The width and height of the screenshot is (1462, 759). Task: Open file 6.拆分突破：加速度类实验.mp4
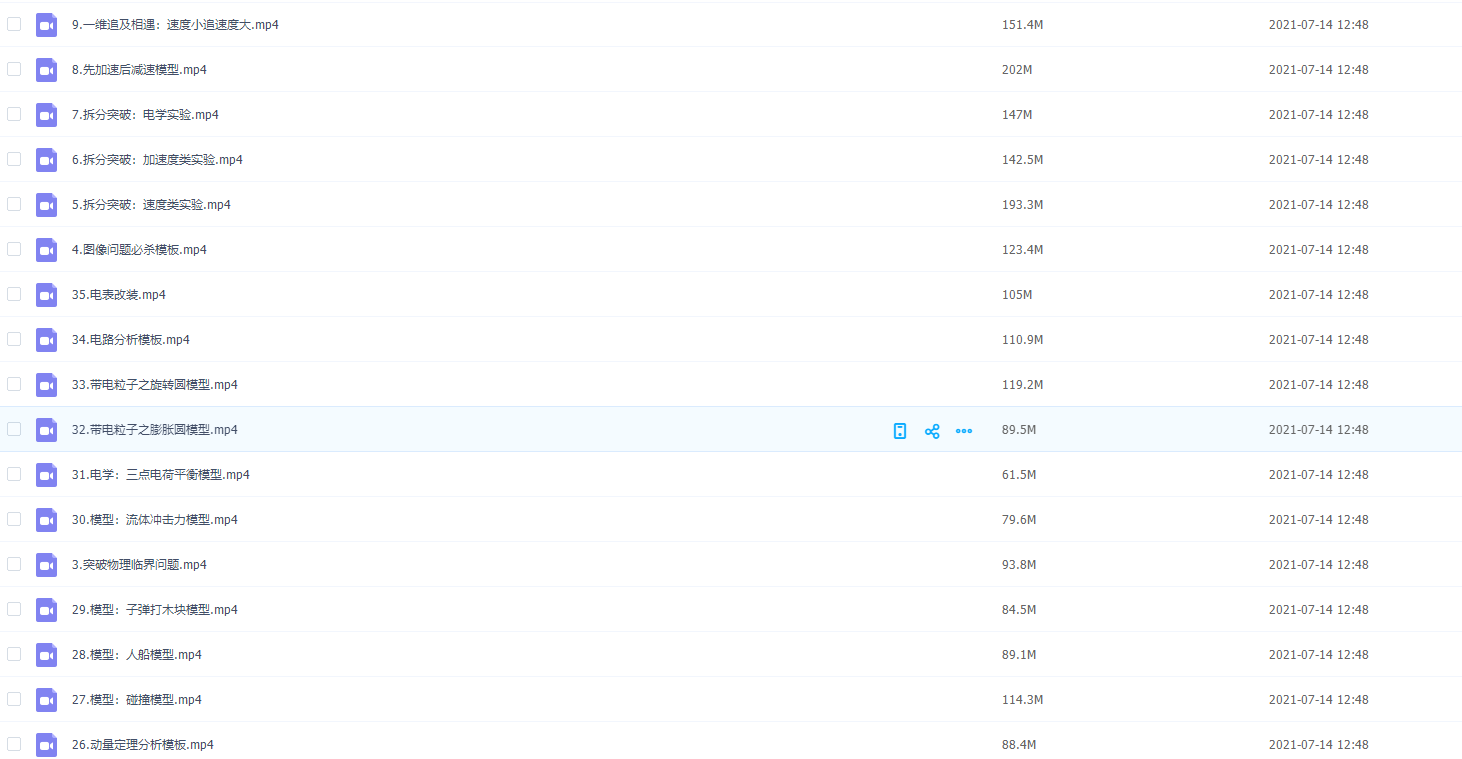(x=157, y=160)
